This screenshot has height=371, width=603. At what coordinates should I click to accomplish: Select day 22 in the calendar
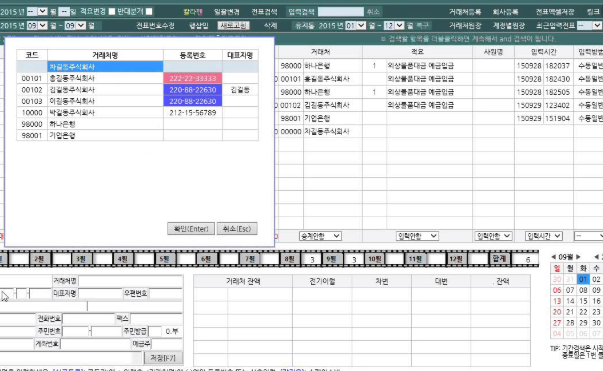click(x=583, y=312)
